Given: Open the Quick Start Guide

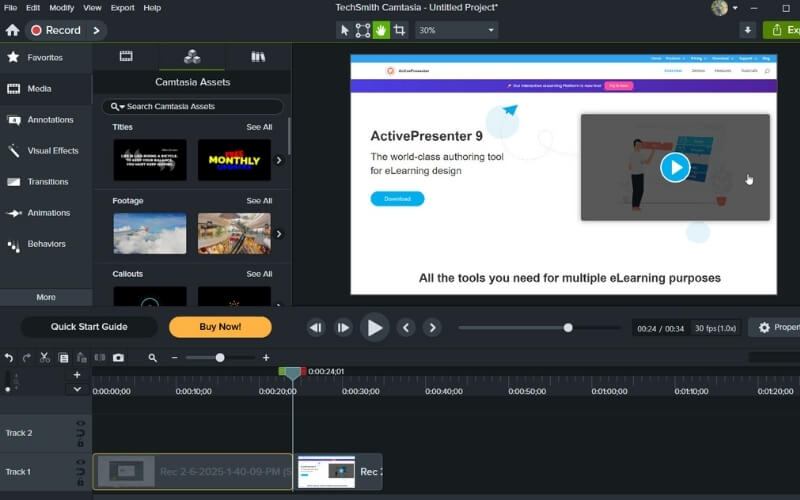Looking at the screenshot, I should click(x=89, y=327).
